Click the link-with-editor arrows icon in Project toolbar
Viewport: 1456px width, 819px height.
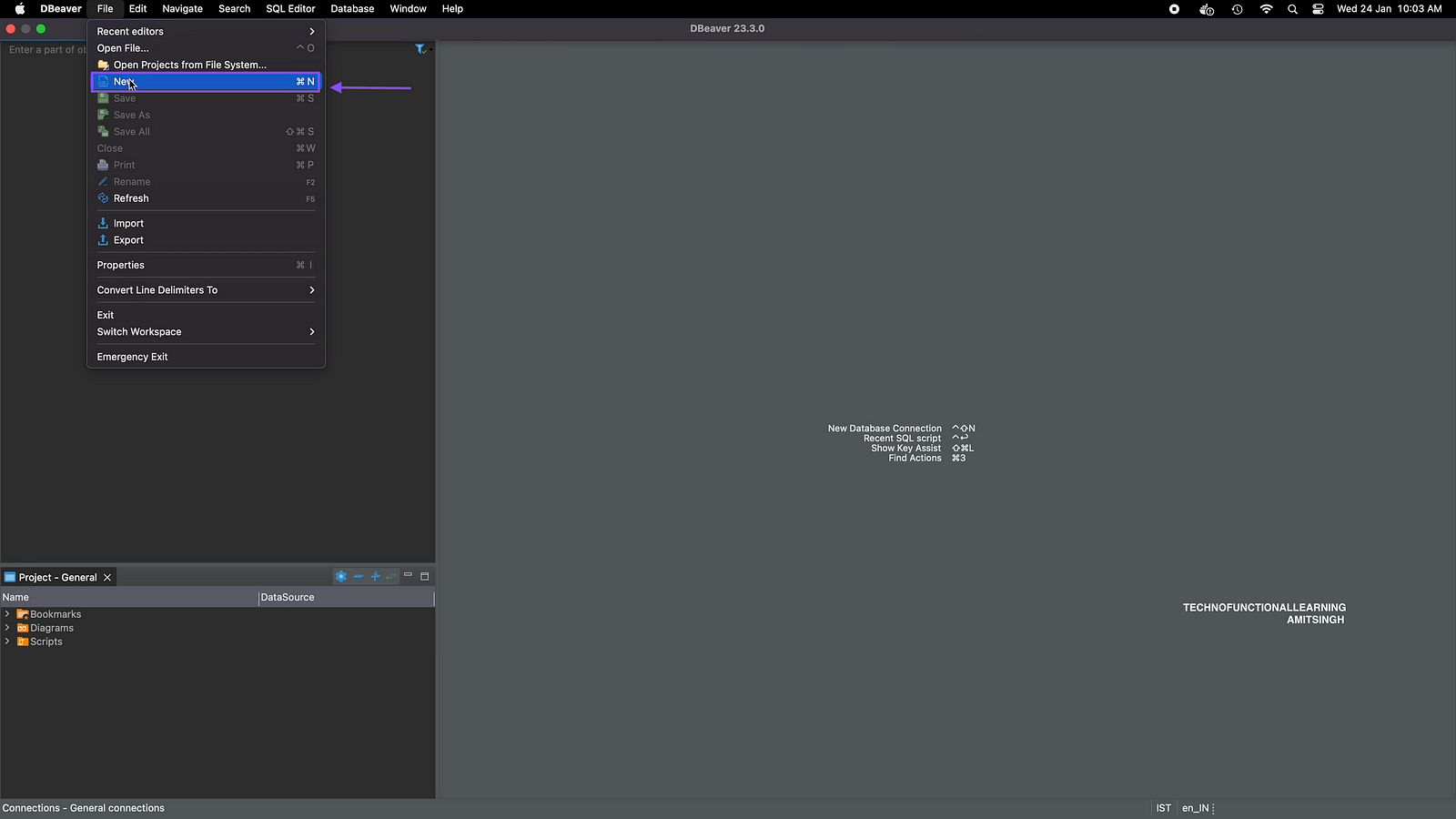point(391,576)
